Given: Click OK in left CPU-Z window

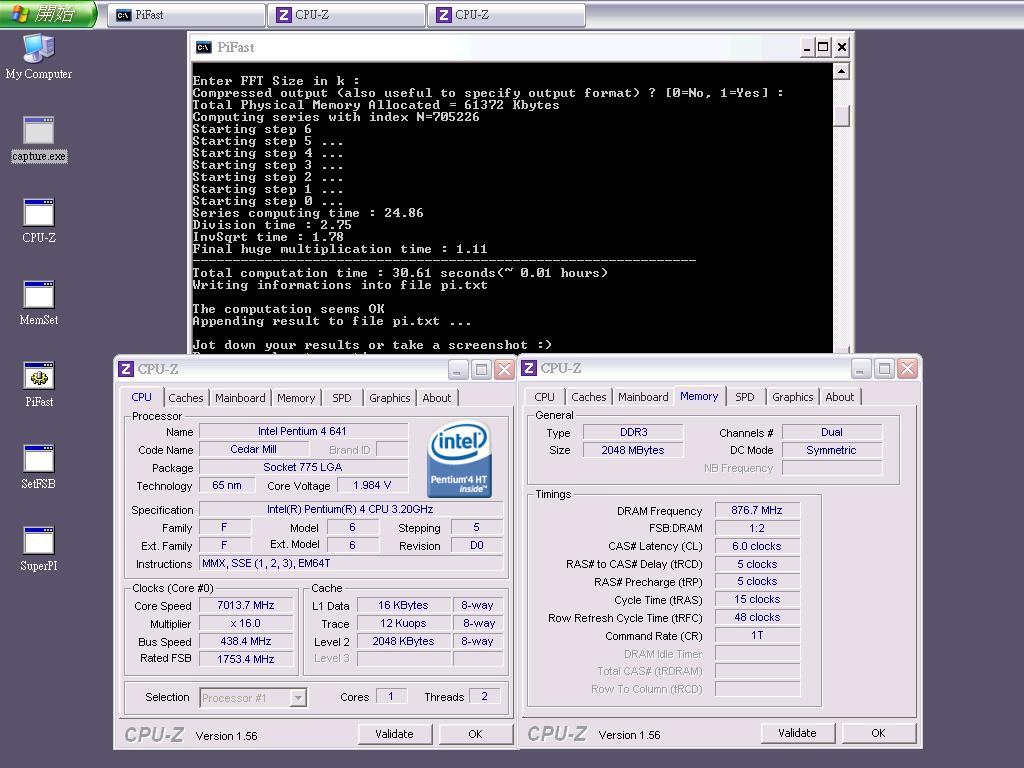Looking at the screenshot, I should [475, 734].
